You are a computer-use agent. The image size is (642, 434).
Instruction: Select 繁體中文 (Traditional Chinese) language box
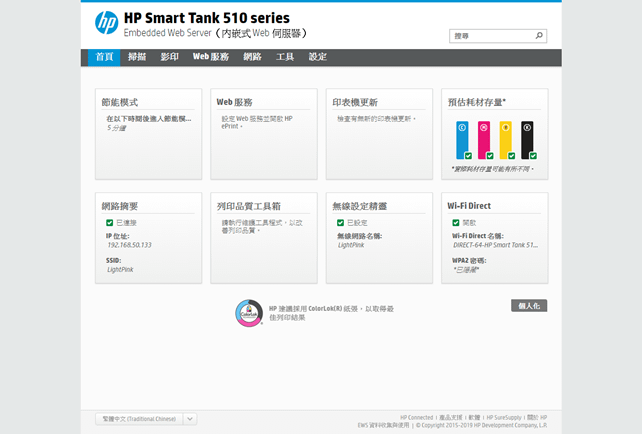pos(139,419)
